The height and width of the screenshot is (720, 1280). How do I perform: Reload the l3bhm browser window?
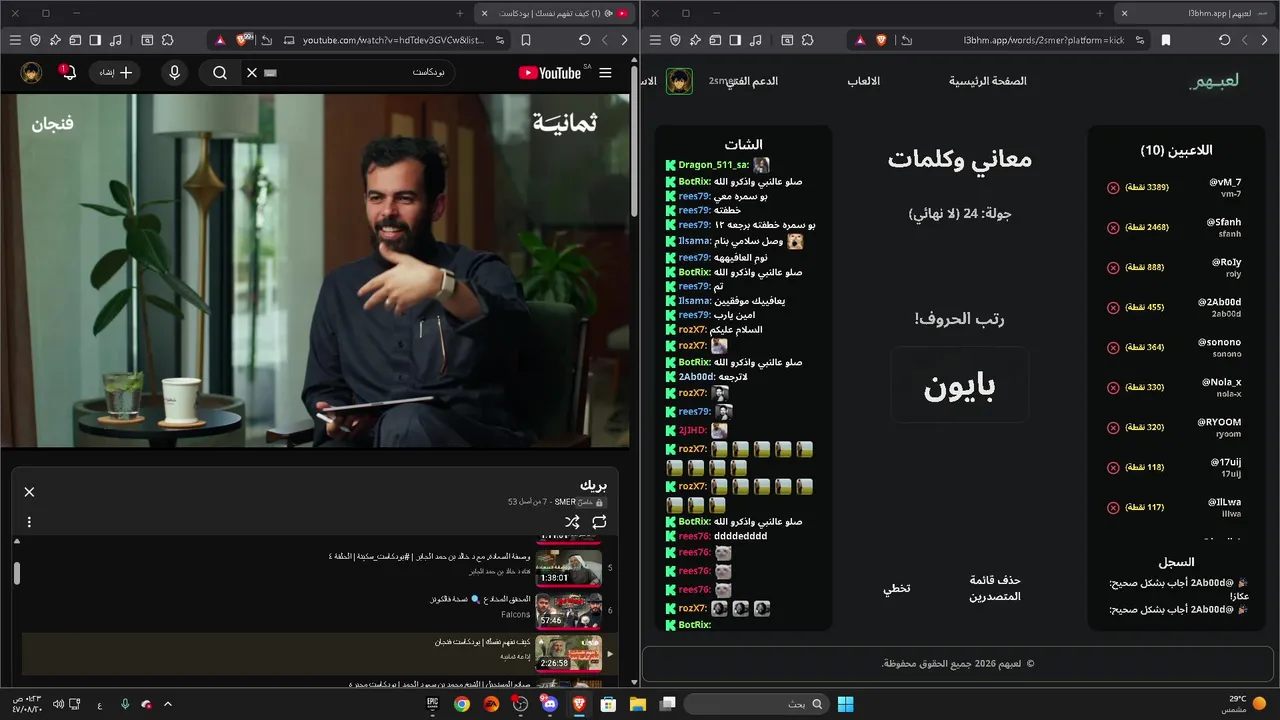(1225, 40)
